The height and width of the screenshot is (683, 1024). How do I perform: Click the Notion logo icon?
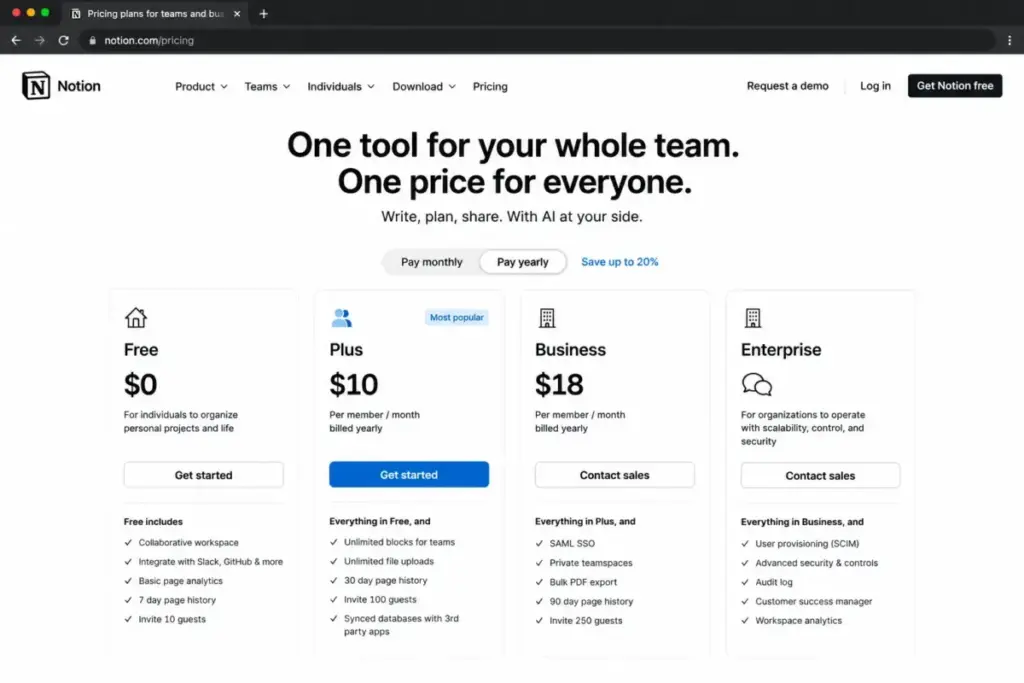(x=36, y=86)
